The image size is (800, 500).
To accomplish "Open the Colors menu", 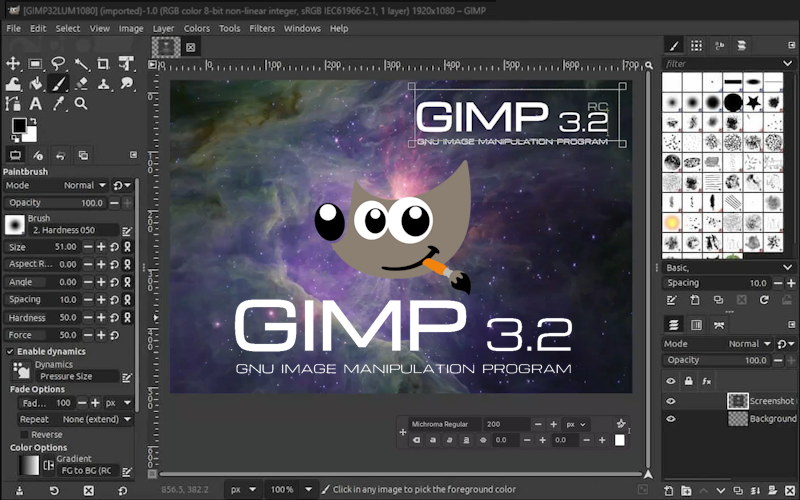I will coord(196,29).
